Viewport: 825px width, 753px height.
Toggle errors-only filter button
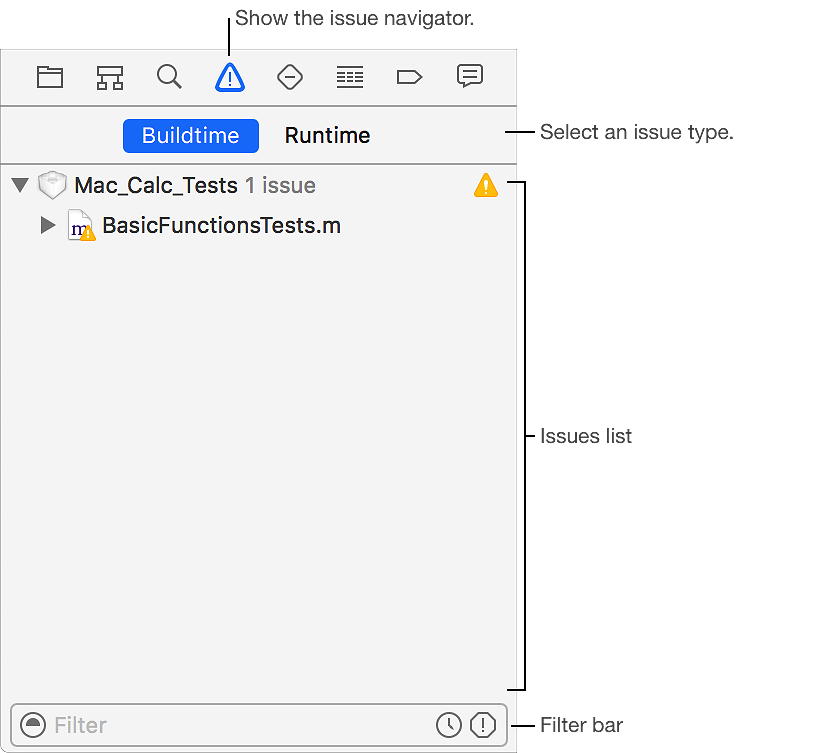click(483, 725)
